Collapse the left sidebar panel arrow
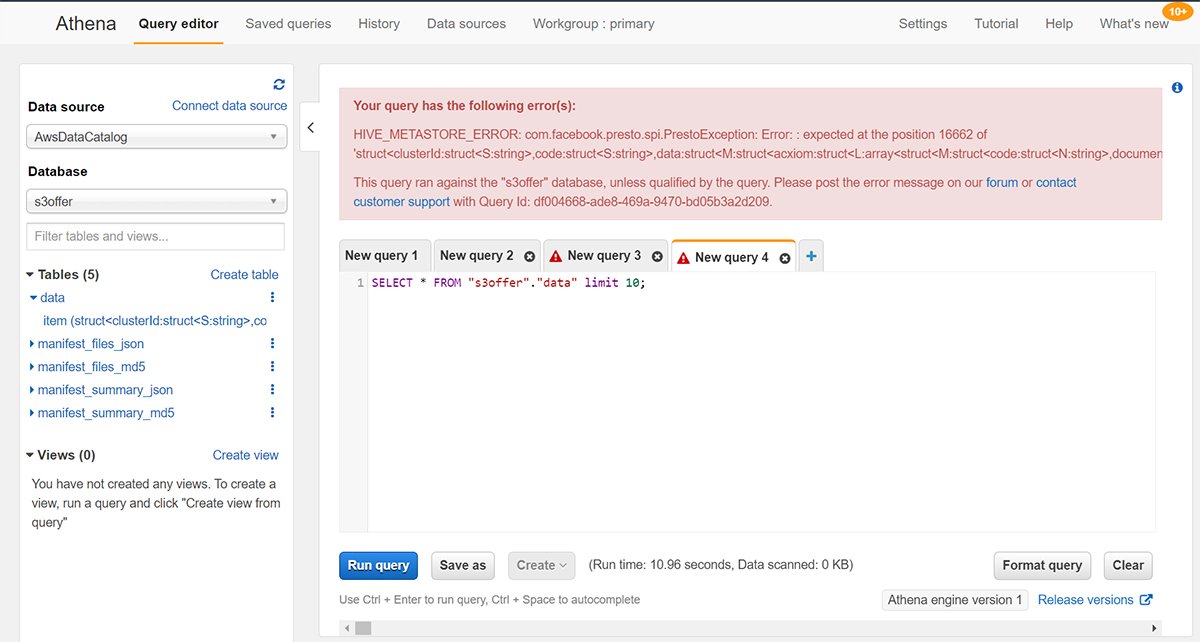 pos(310,128)
